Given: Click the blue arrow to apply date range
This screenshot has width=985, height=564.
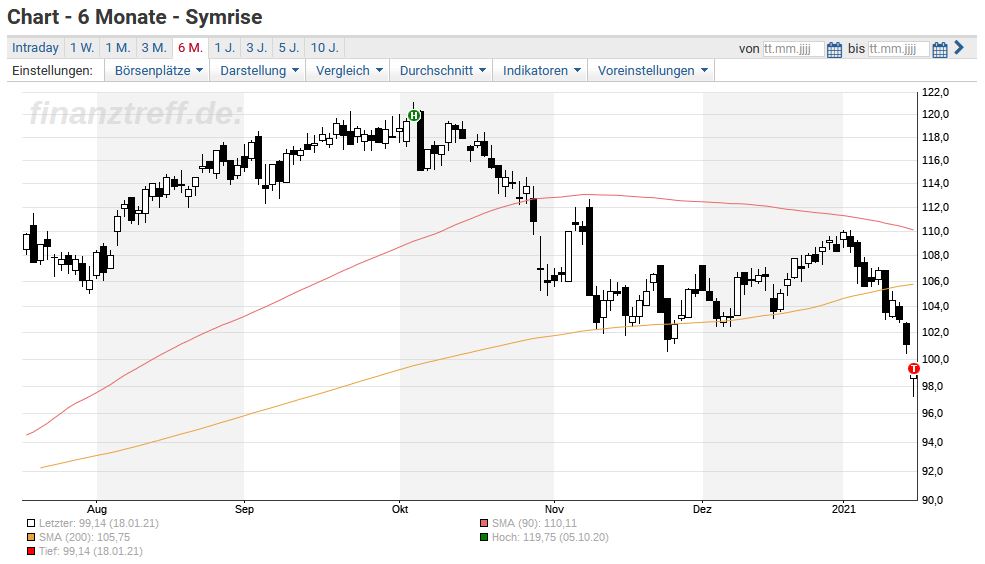Looking at the screenshot, I should [959, 47].
